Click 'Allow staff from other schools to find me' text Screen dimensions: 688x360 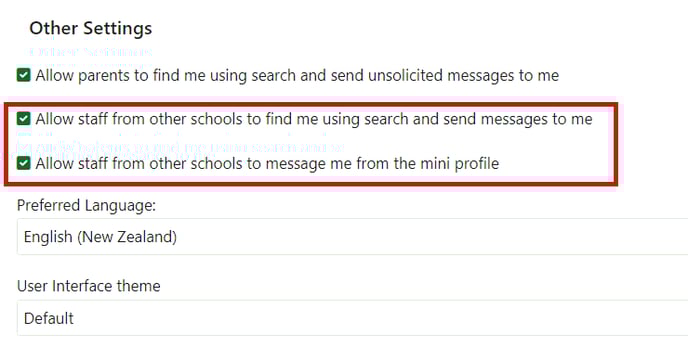pyautogui.click(x=177, y=119)
